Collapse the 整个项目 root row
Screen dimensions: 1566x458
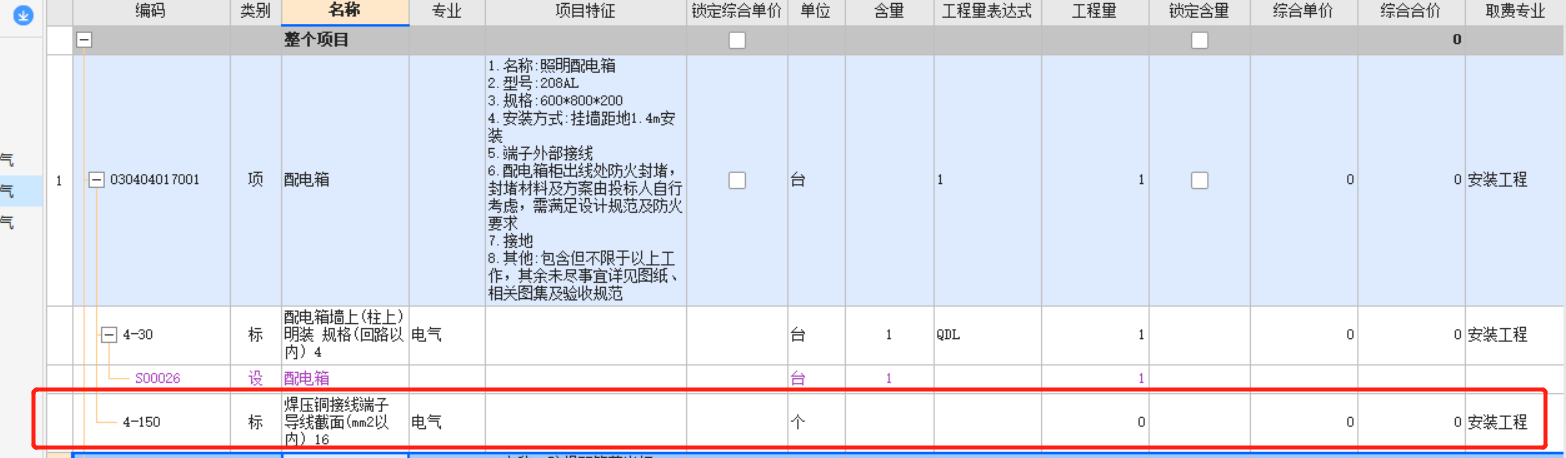pyautogui.click(x=85, y=40)
